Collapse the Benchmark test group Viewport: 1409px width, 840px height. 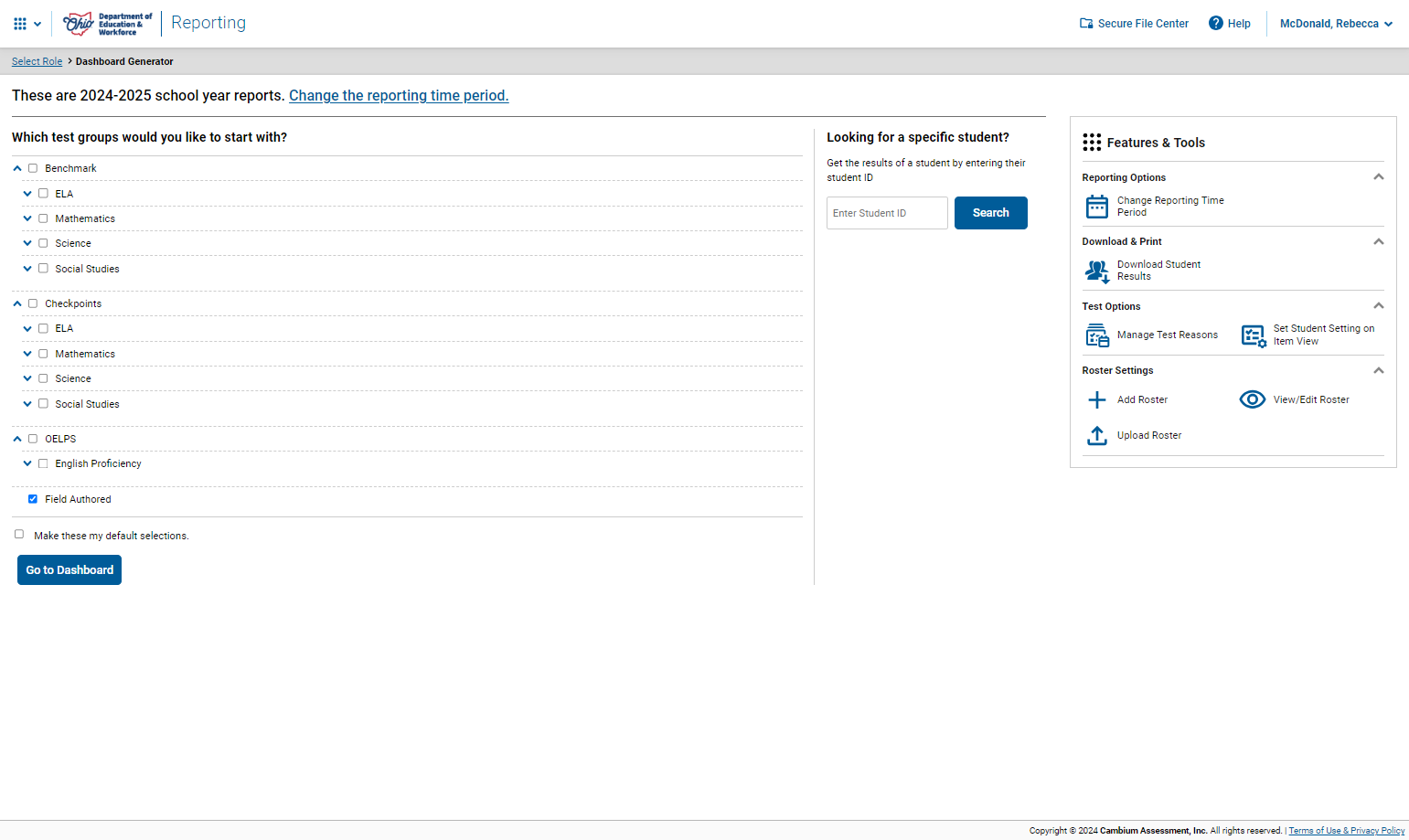point(17,168)
